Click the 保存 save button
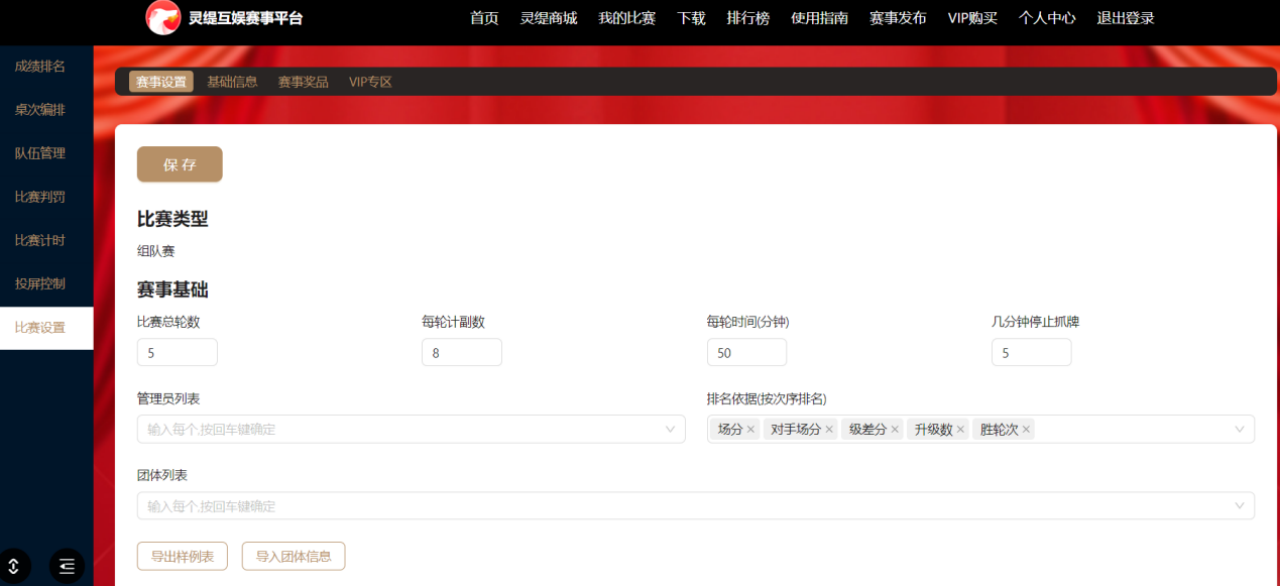The width and height of the screenshot is (1280, 586). coord(180,165)
